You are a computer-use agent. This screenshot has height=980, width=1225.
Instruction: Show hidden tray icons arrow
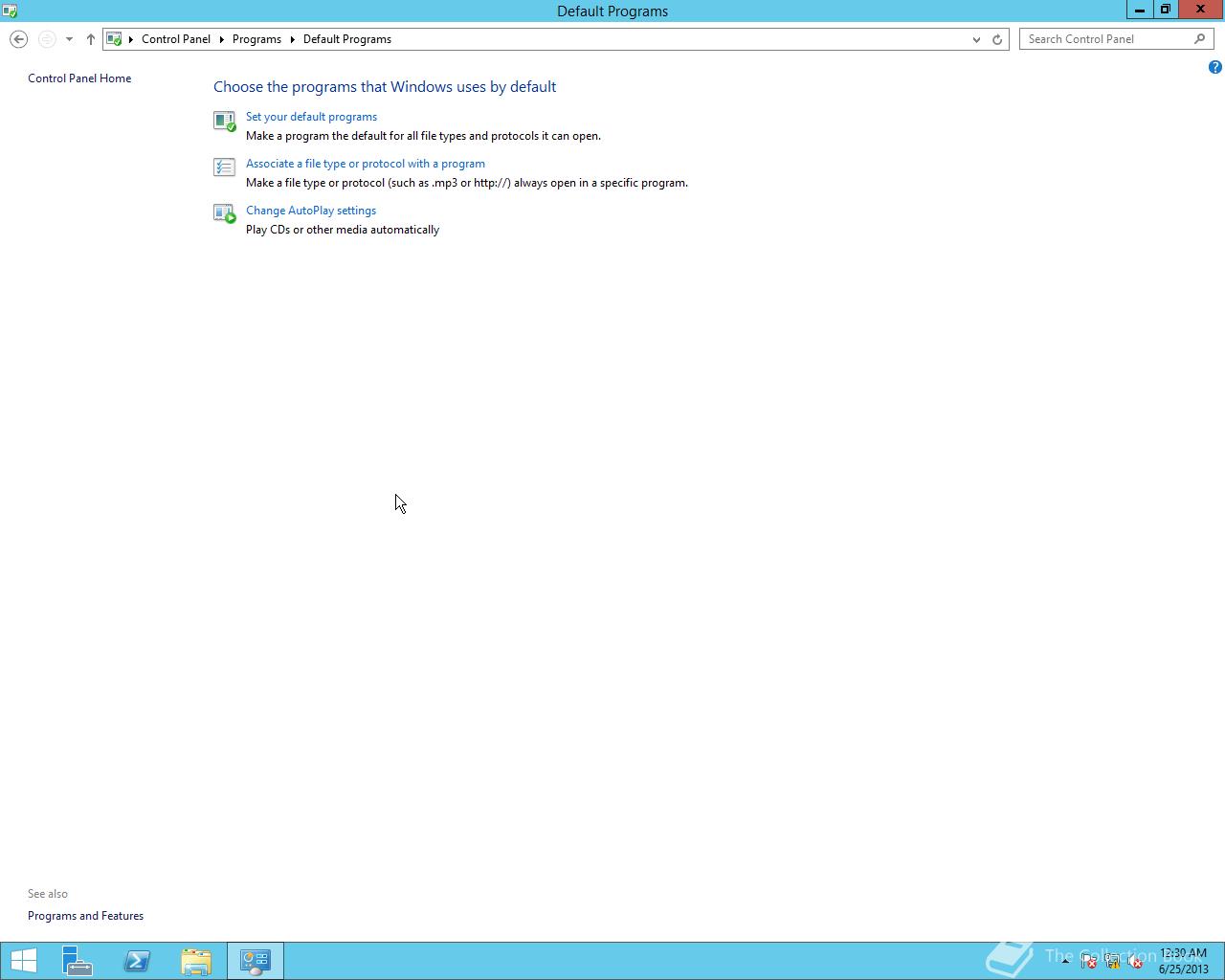(x=1065, y=961)
